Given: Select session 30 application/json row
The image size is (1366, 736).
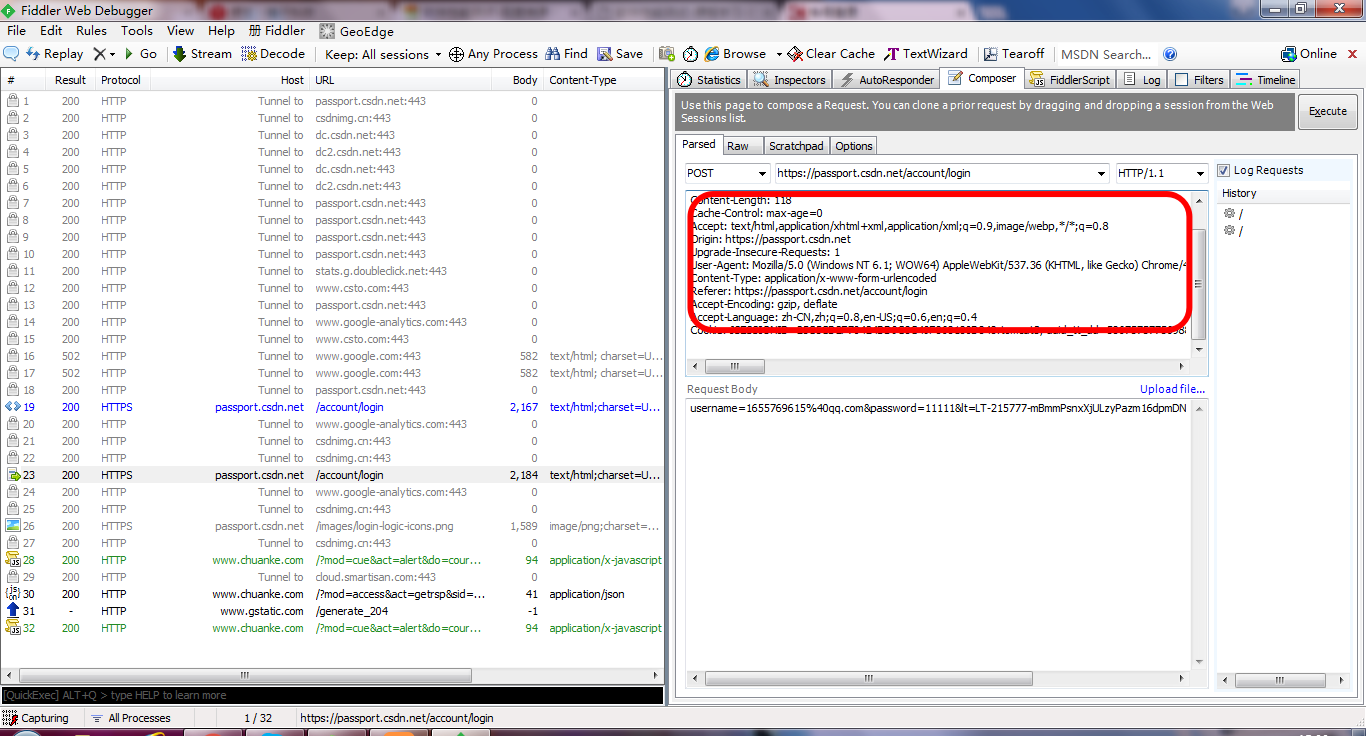Looking at the screenshot, I should (332, 594).
